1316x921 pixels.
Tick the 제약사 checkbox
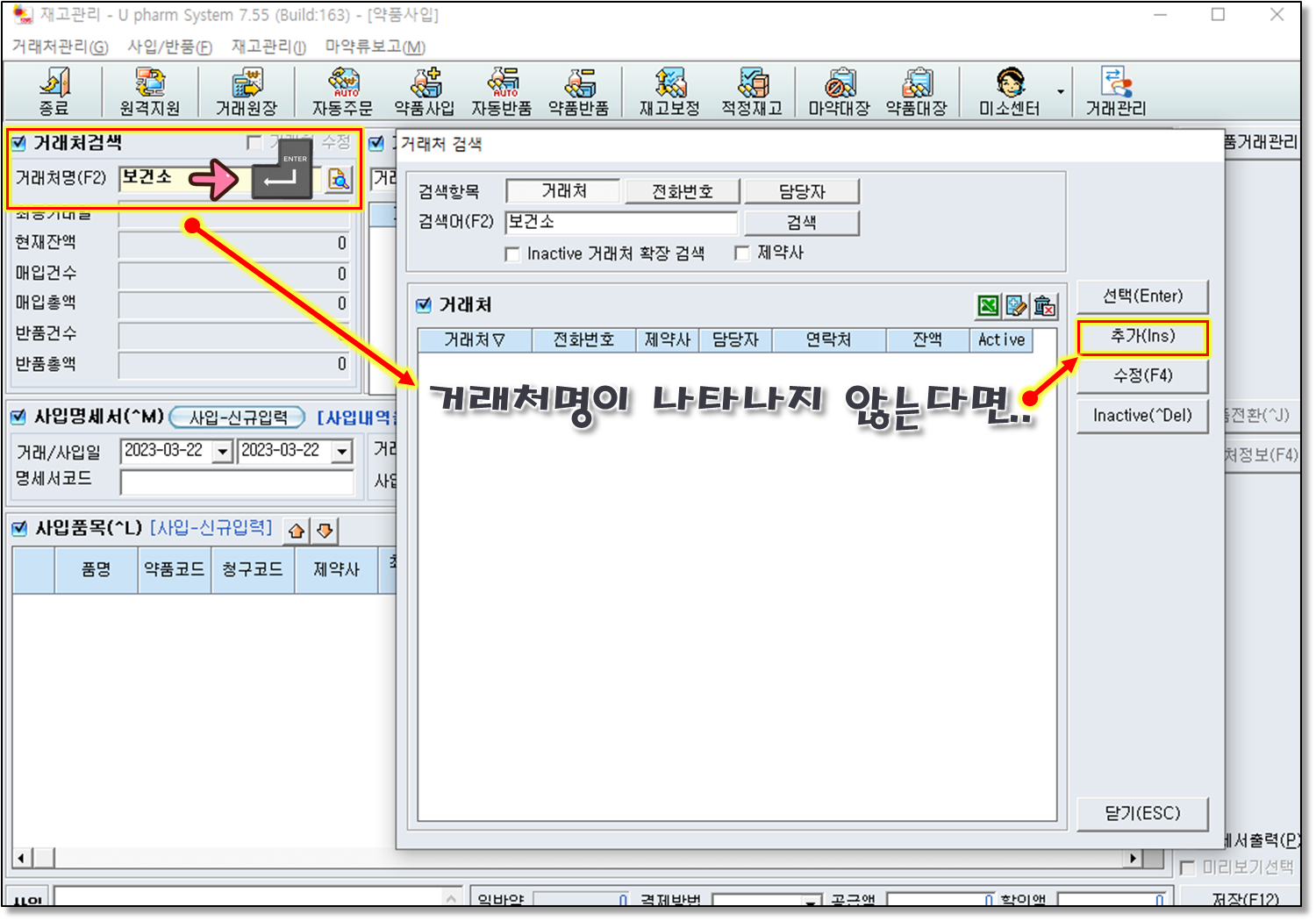pyautogui.click(x=742, y=253)
